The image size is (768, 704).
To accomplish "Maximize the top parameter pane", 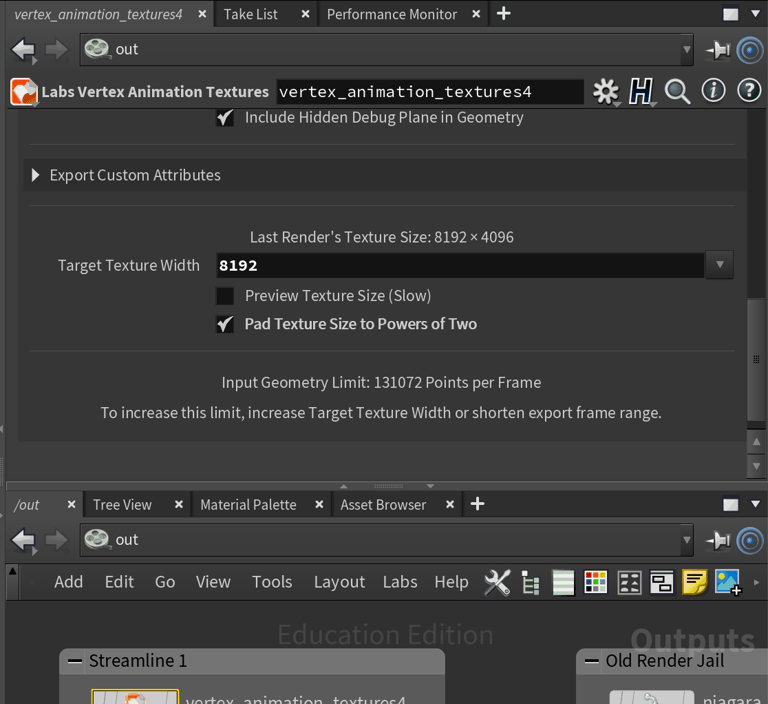I will [x=730, y=14].
